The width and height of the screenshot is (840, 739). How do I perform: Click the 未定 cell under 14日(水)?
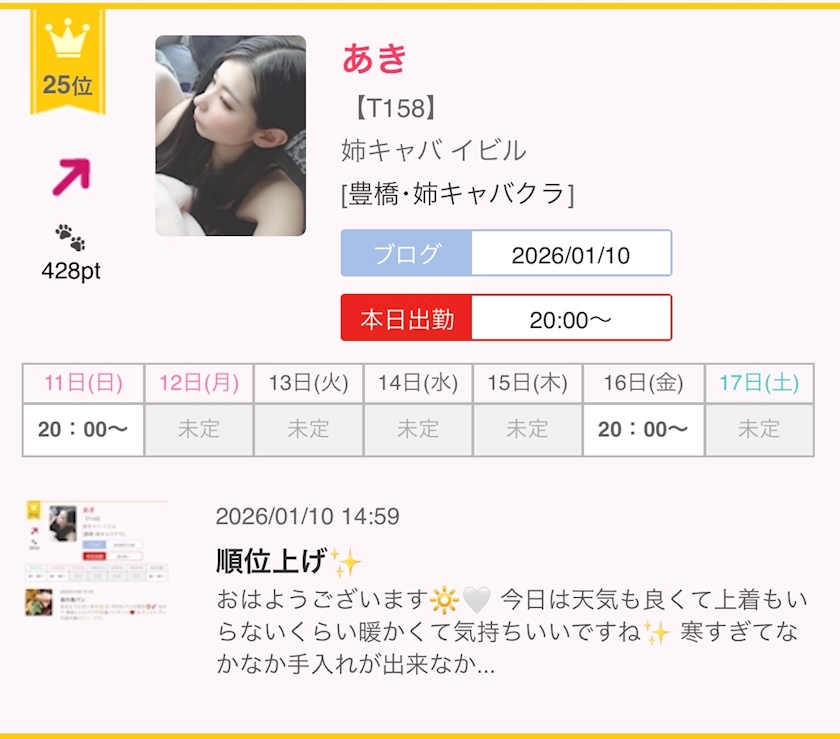pos(418,429)
